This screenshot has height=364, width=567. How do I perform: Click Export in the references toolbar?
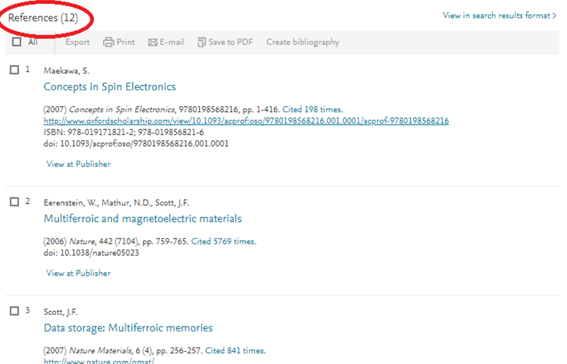(77, 42)
